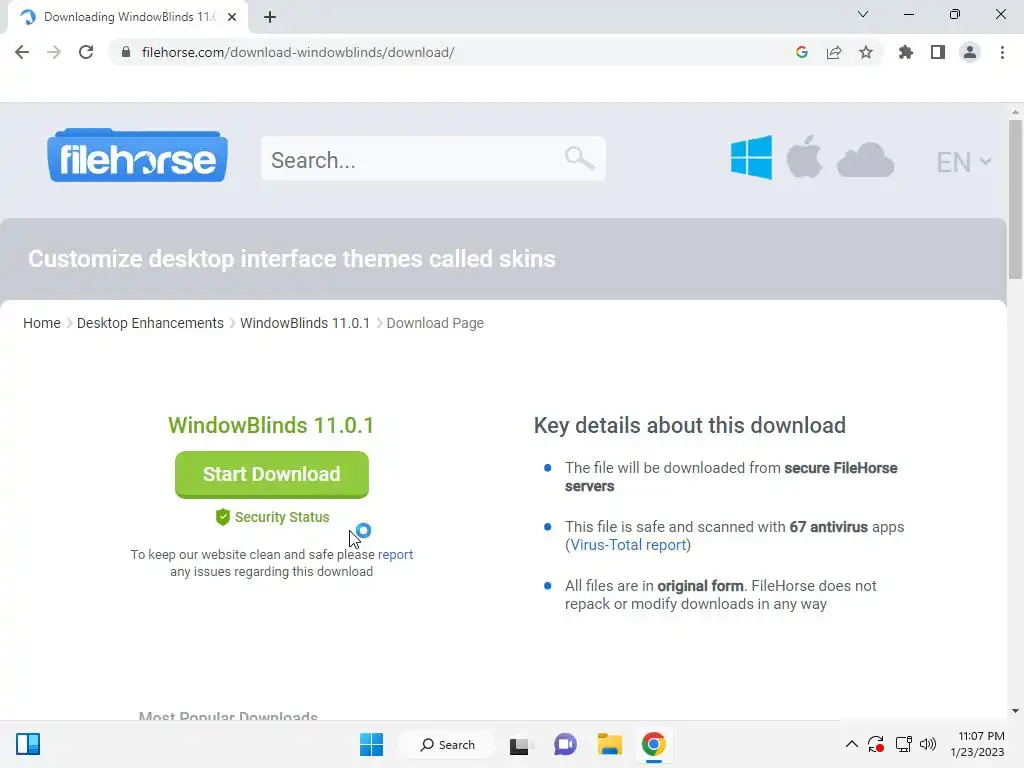Click the scrollbar up arrow
The width and height of the screenshot is (1024, 768).
click(1015, 112)
